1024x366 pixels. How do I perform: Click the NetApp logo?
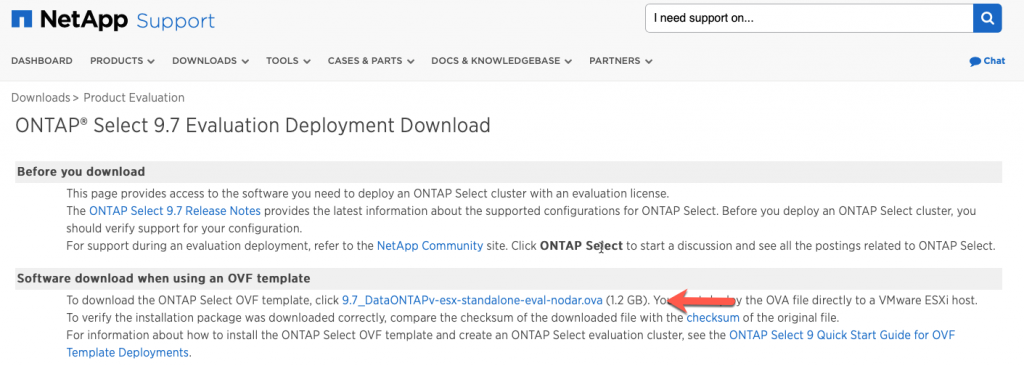click(x=69, y=20)
